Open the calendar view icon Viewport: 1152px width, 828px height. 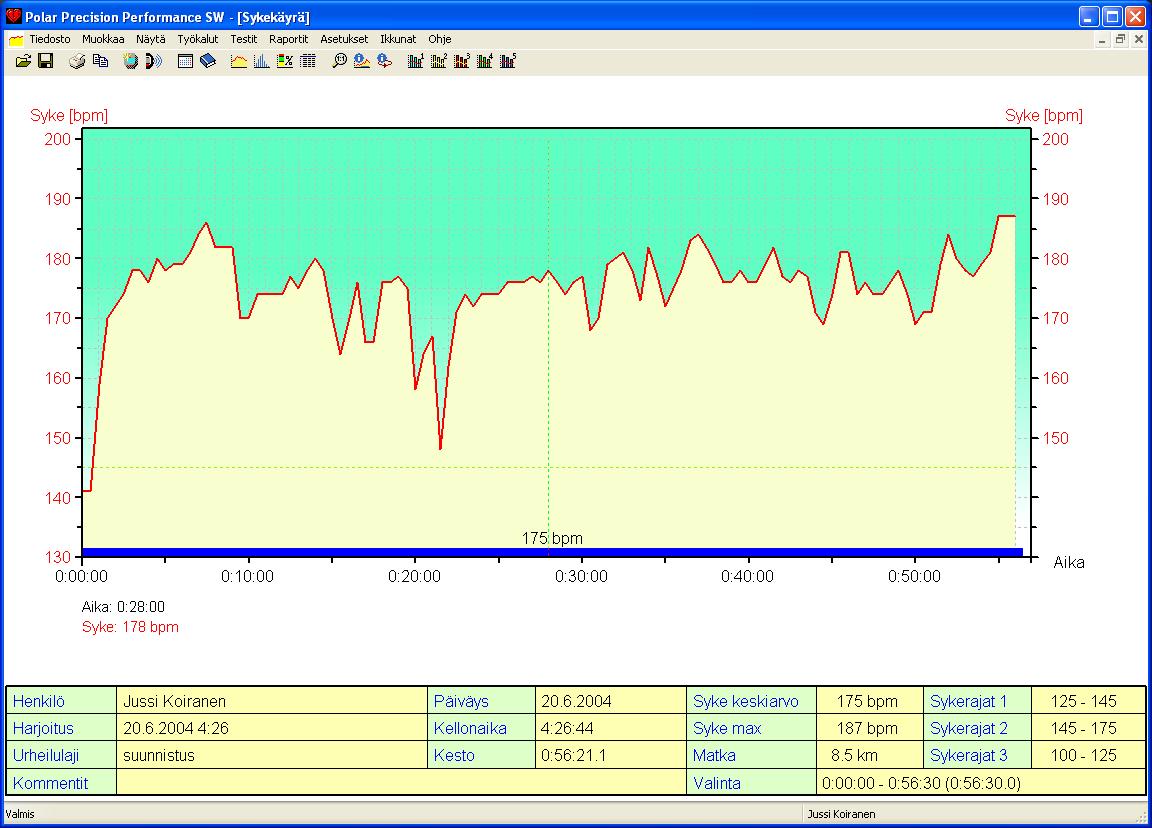click(x=185, y=61)
